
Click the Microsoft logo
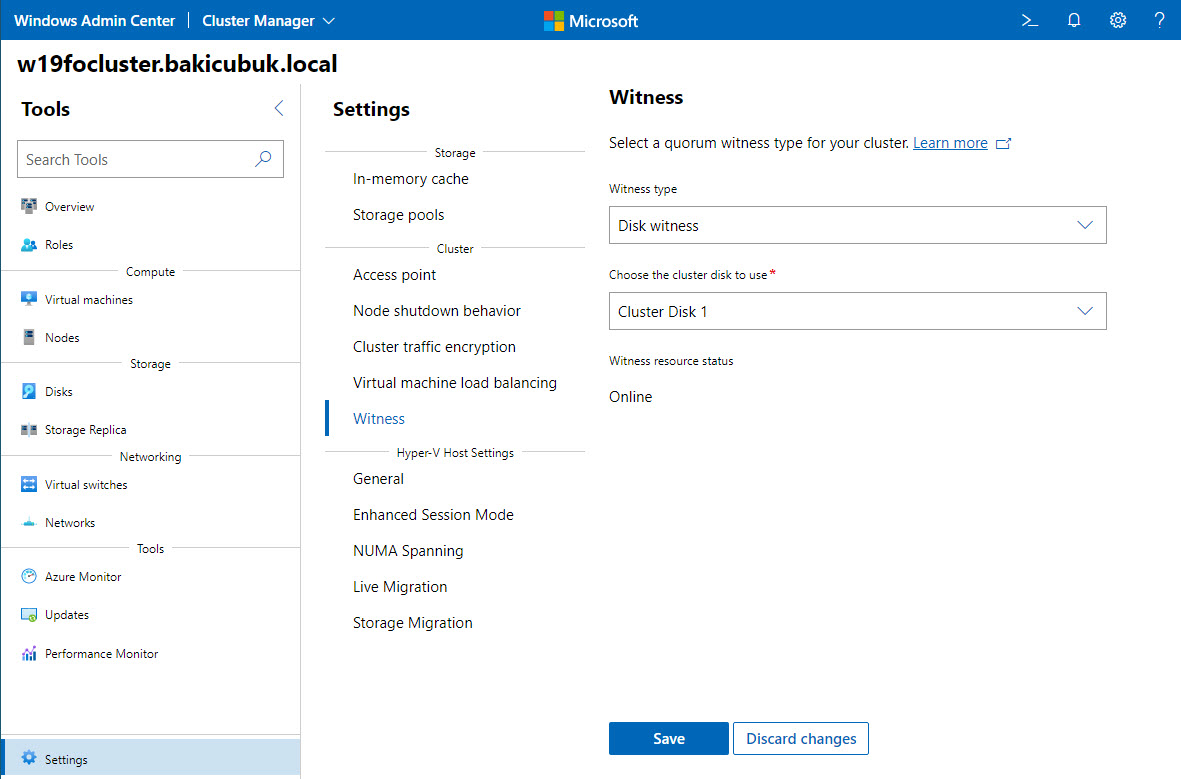click(591, 21)
